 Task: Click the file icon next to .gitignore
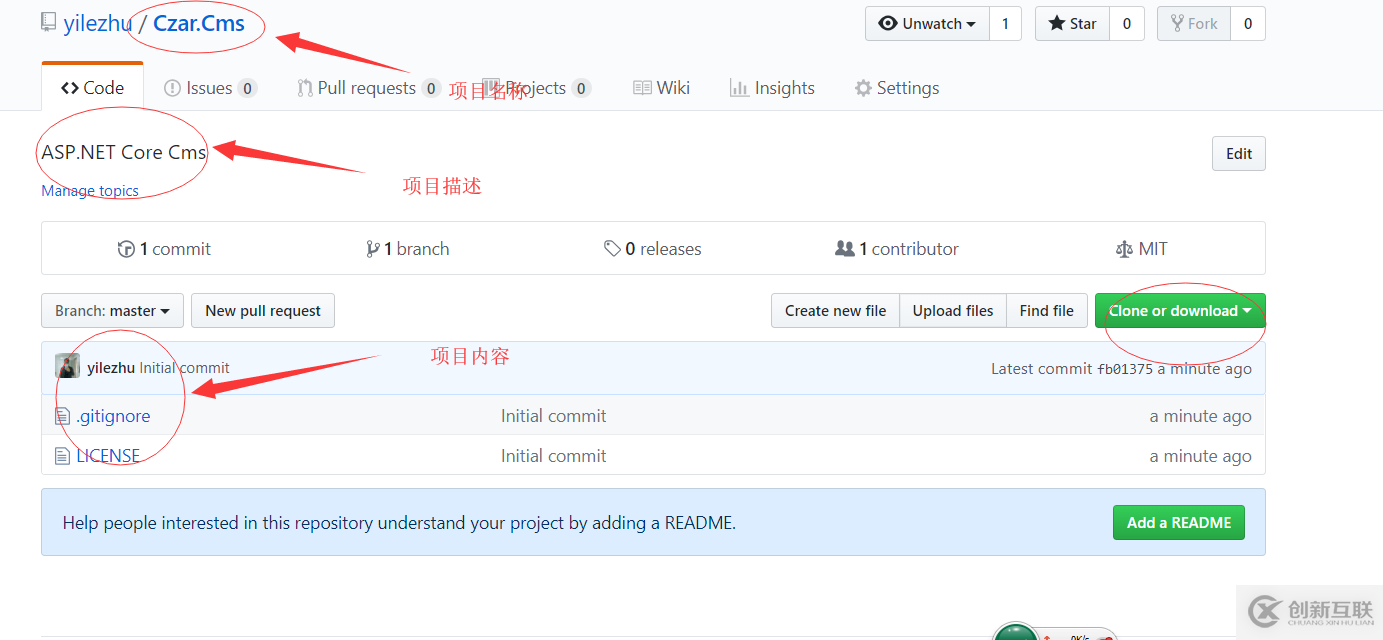63,416
